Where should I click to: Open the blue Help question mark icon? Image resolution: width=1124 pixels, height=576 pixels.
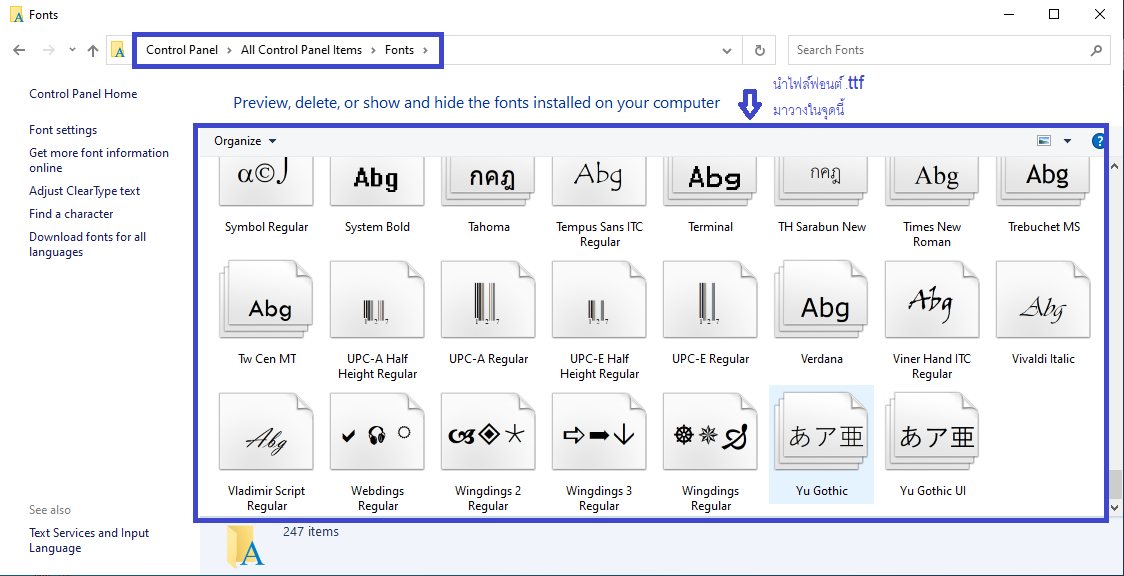(x=1097, y=141)
